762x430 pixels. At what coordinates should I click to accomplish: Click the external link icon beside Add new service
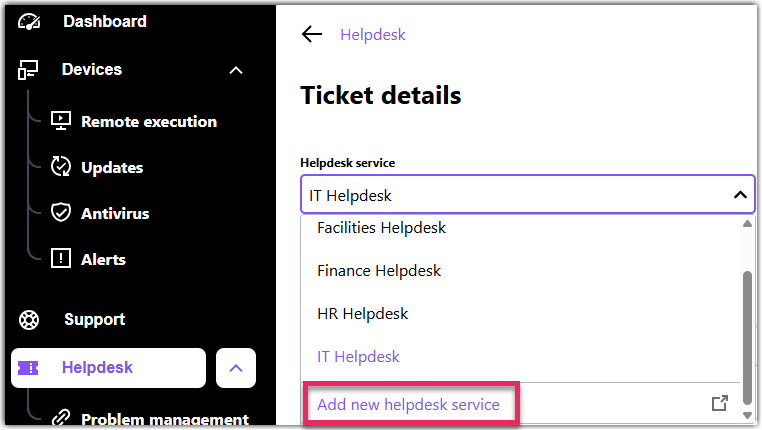coord(720,403)
